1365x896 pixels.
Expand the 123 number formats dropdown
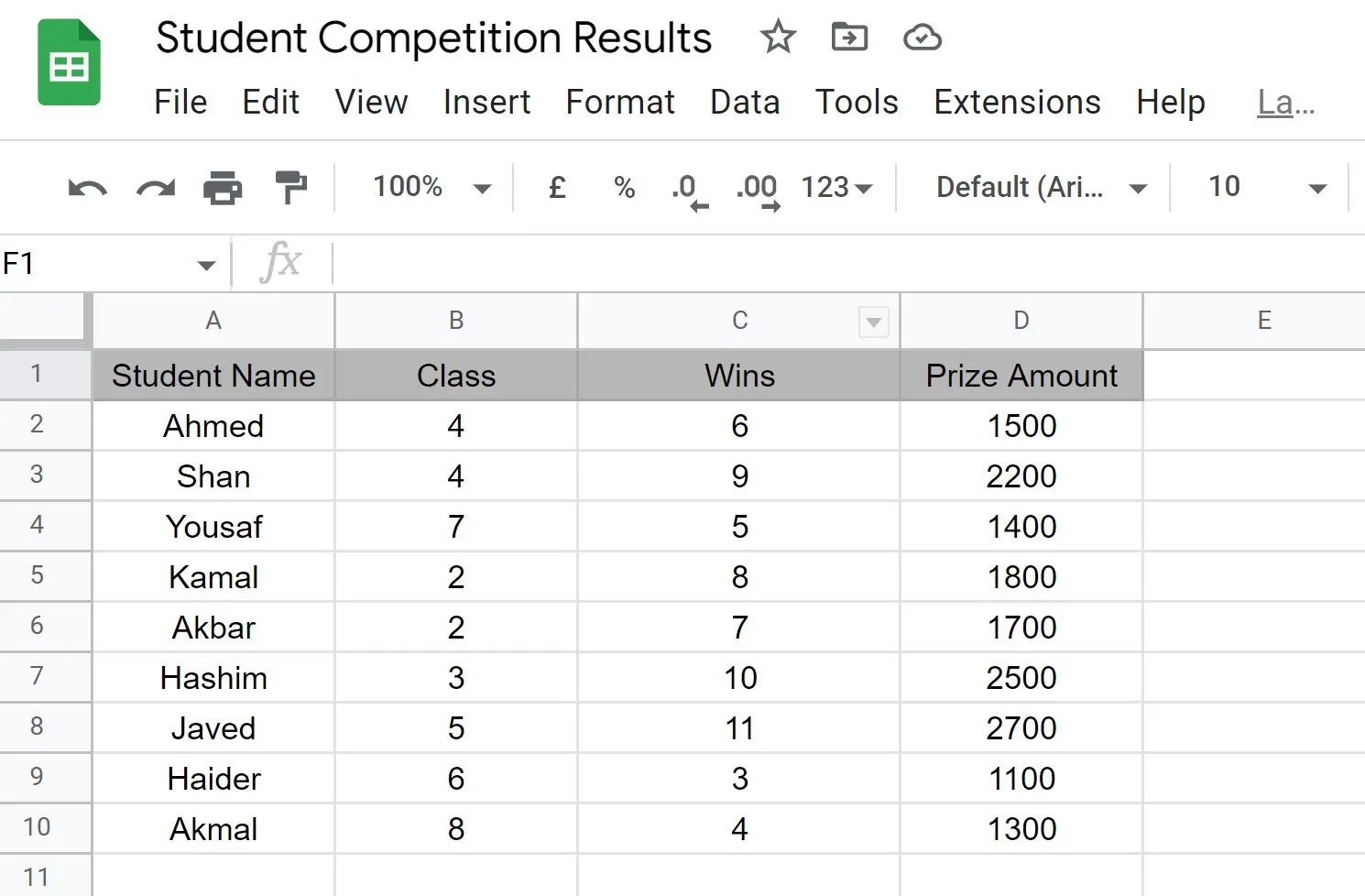point(836,188)
